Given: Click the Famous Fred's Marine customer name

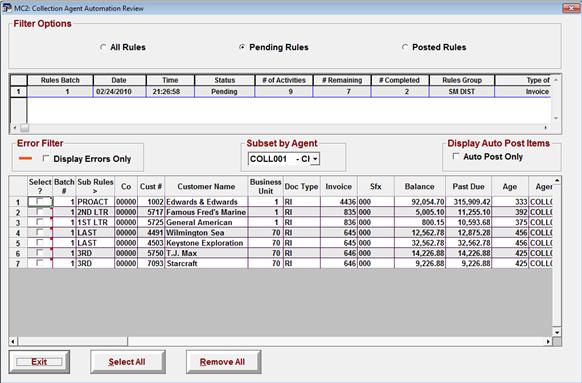Looking at the screenshot, I should (206, 212).
